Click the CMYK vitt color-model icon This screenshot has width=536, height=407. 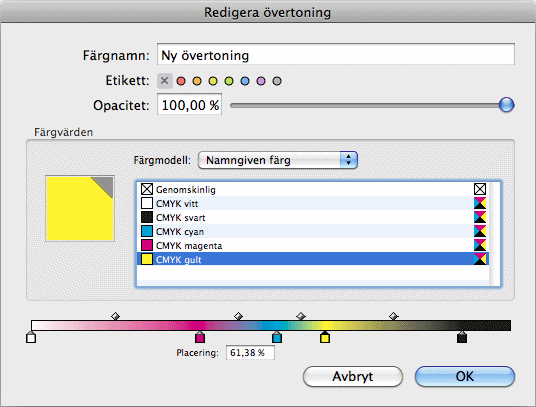tap(480, 203)
